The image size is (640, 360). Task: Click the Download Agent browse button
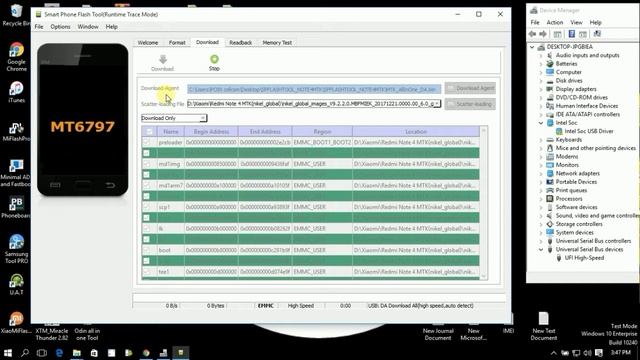[x=470, y=88]
